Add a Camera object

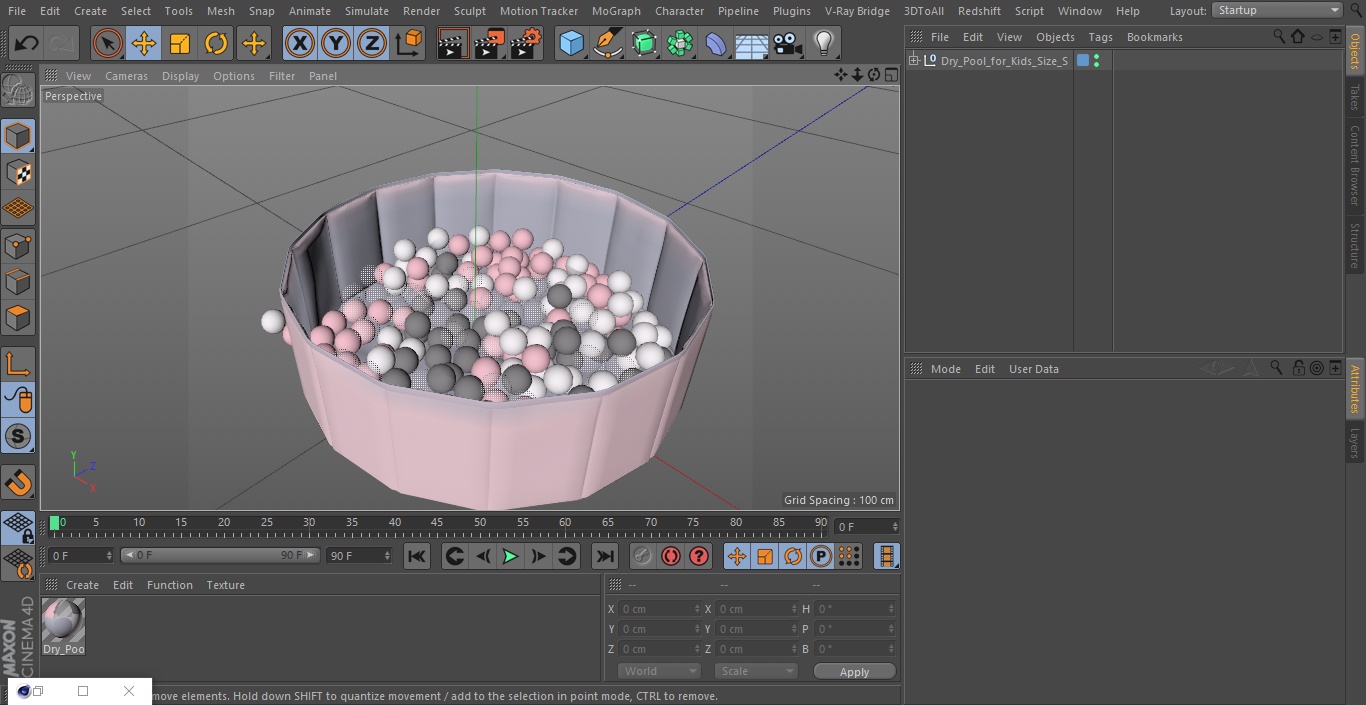tap(788, 44)
